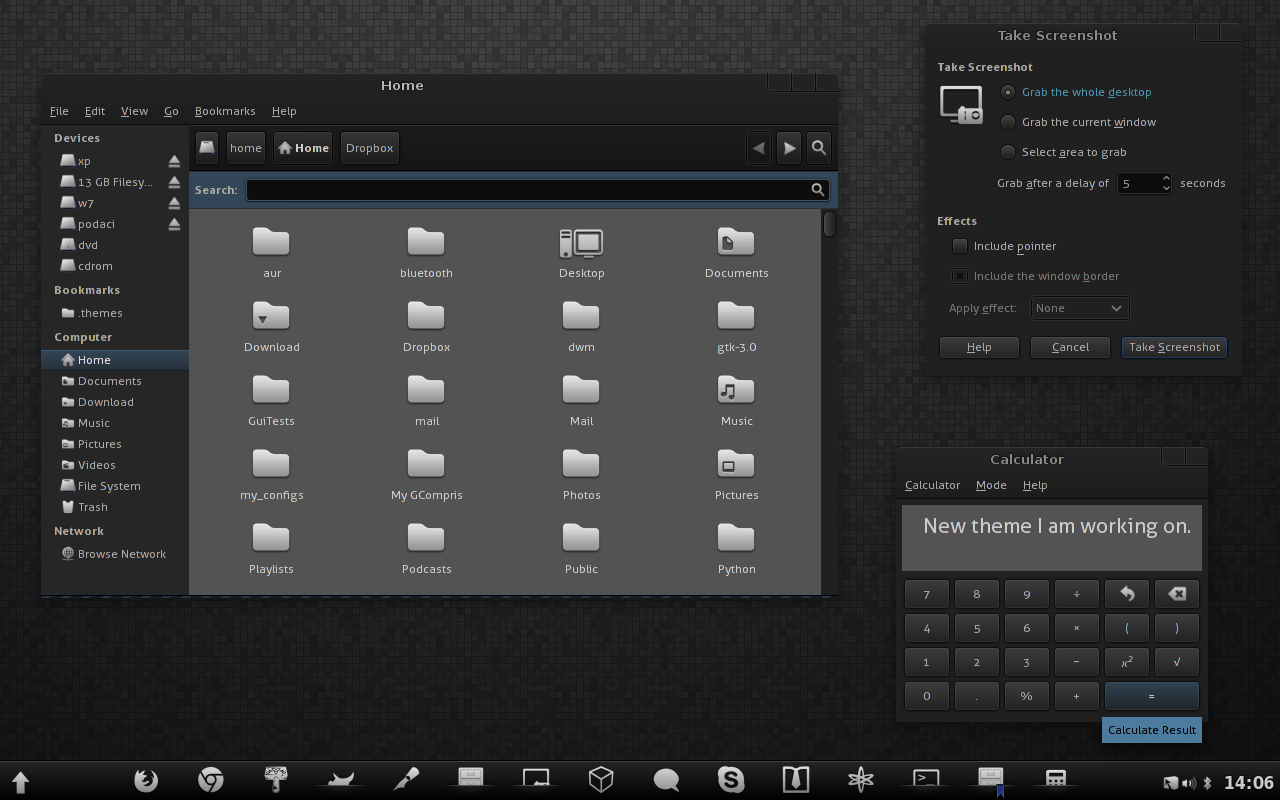
Task: Click the square root calculator key
Action: coord(1177,662)
